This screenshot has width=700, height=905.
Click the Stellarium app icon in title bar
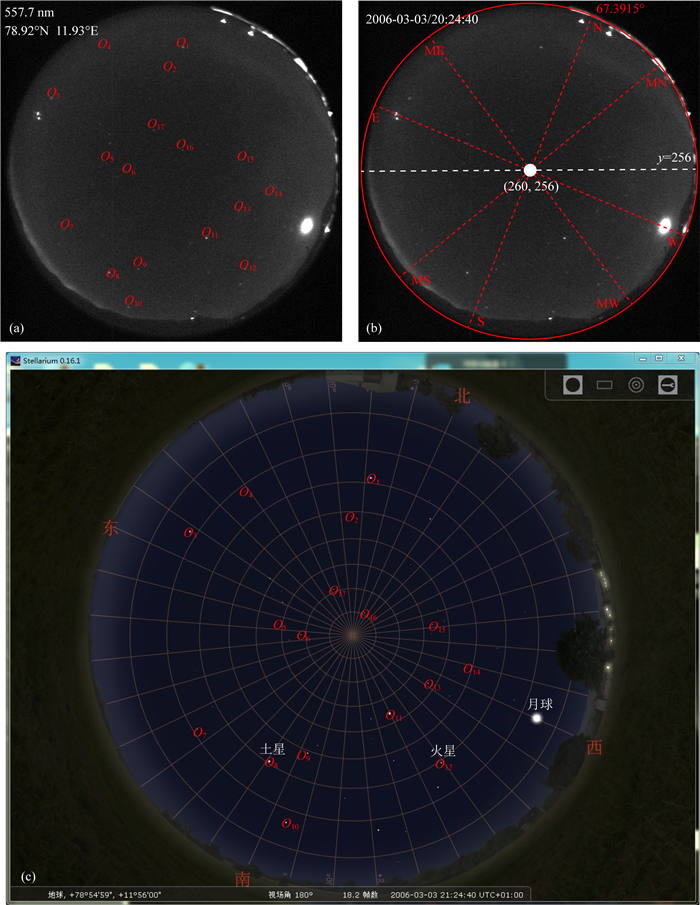pyautogui.click(x=14, y=356)
